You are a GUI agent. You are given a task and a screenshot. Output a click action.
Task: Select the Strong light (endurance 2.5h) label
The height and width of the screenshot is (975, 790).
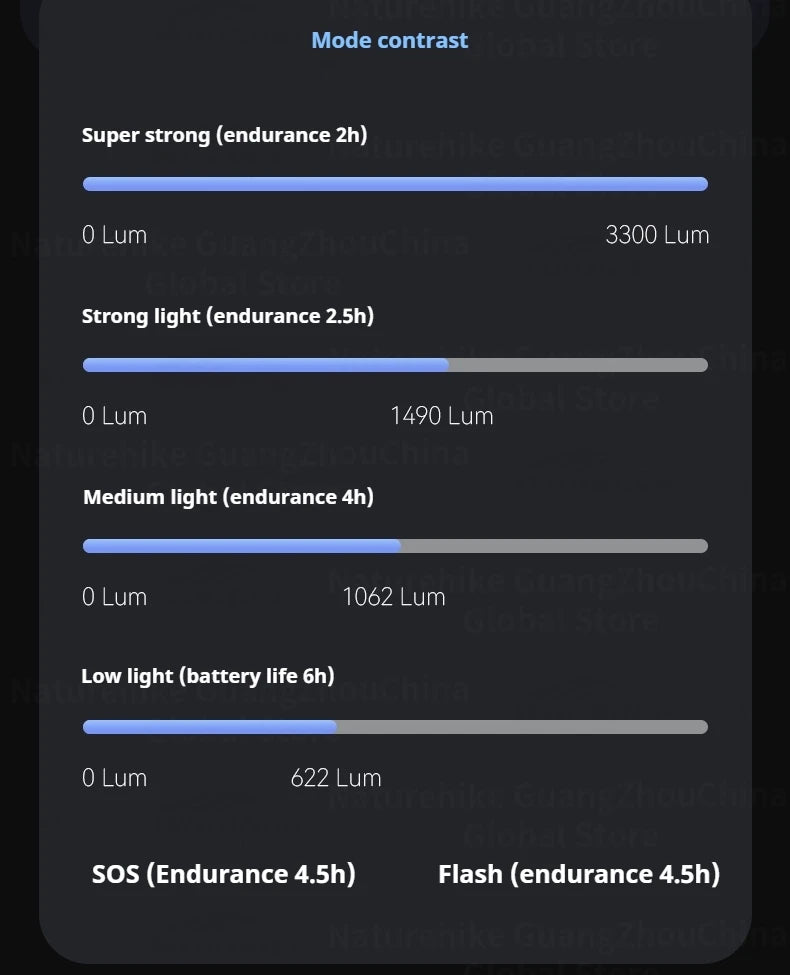[x=227, y=316]
